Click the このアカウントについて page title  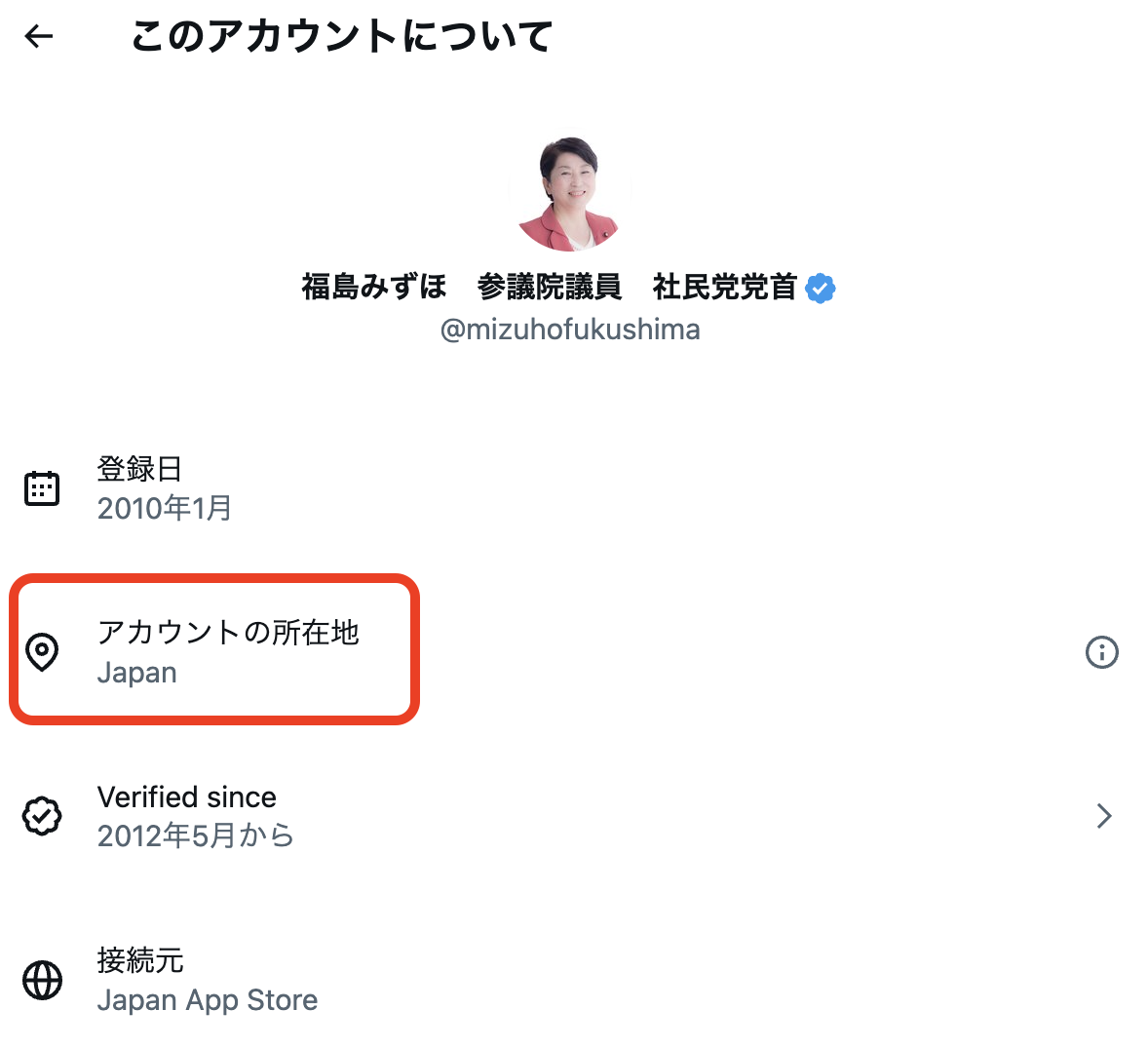[341, 37]
